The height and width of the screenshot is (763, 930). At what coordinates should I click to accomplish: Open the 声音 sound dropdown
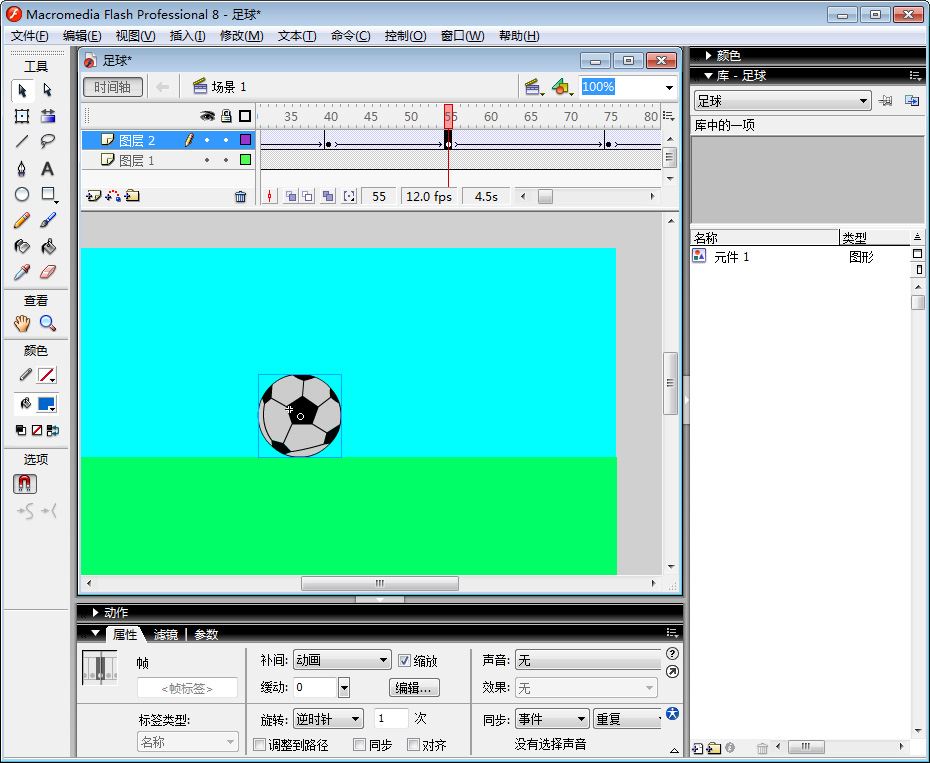(x=588, y=660)
